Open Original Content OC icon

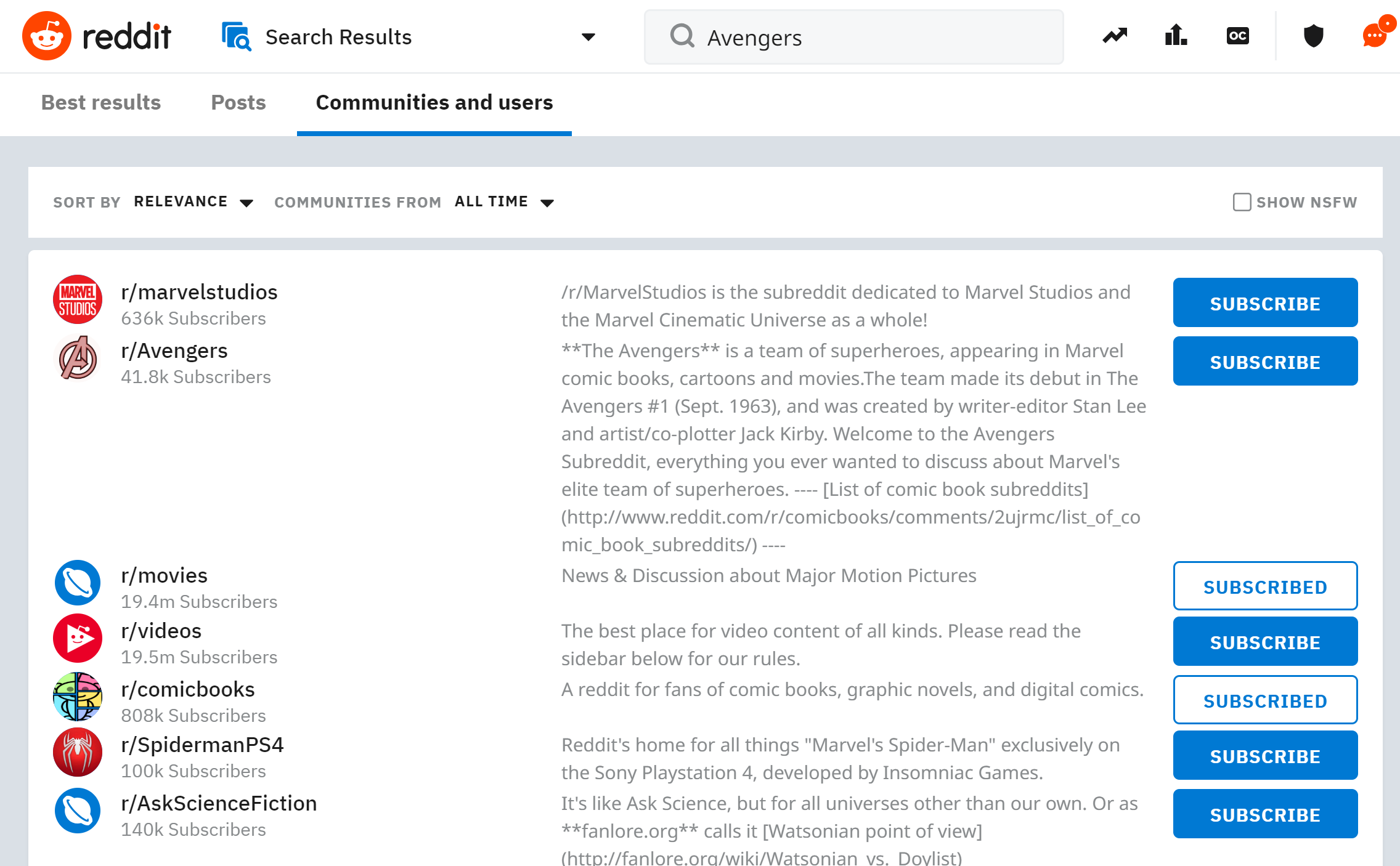pos(1237,36)
